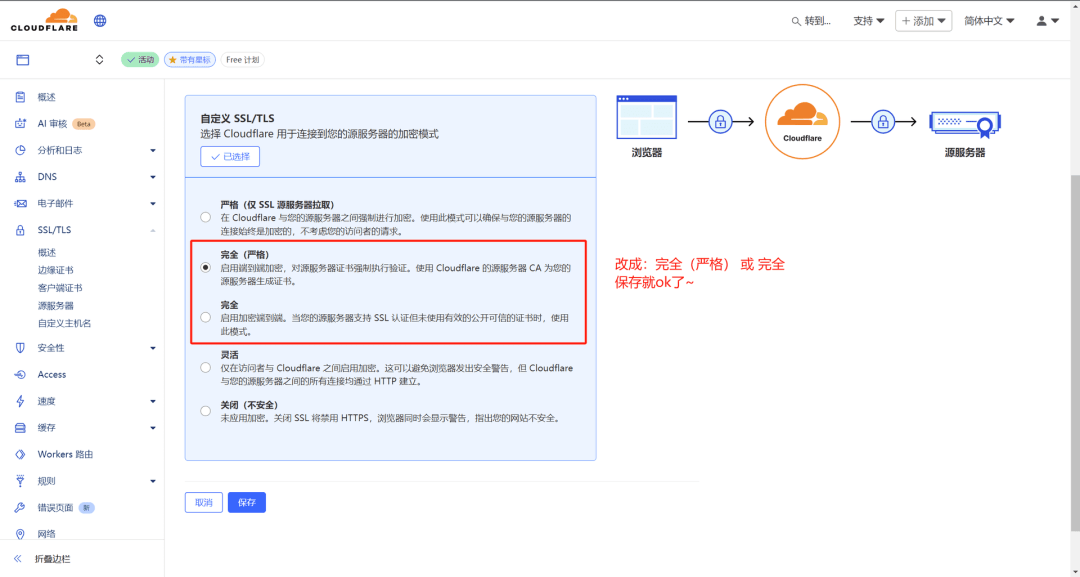Click the 缓存 storage icon
Screen dimensions: 1080x577
[20, 428]
